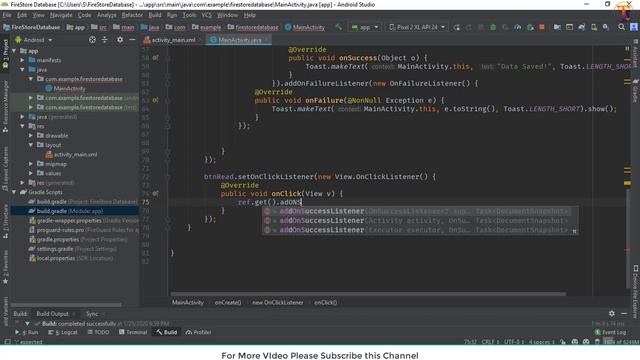This screenshot has height=360, width=640.
Task: Toggle the Layout Captures side panel
Action: click(5, 169)
